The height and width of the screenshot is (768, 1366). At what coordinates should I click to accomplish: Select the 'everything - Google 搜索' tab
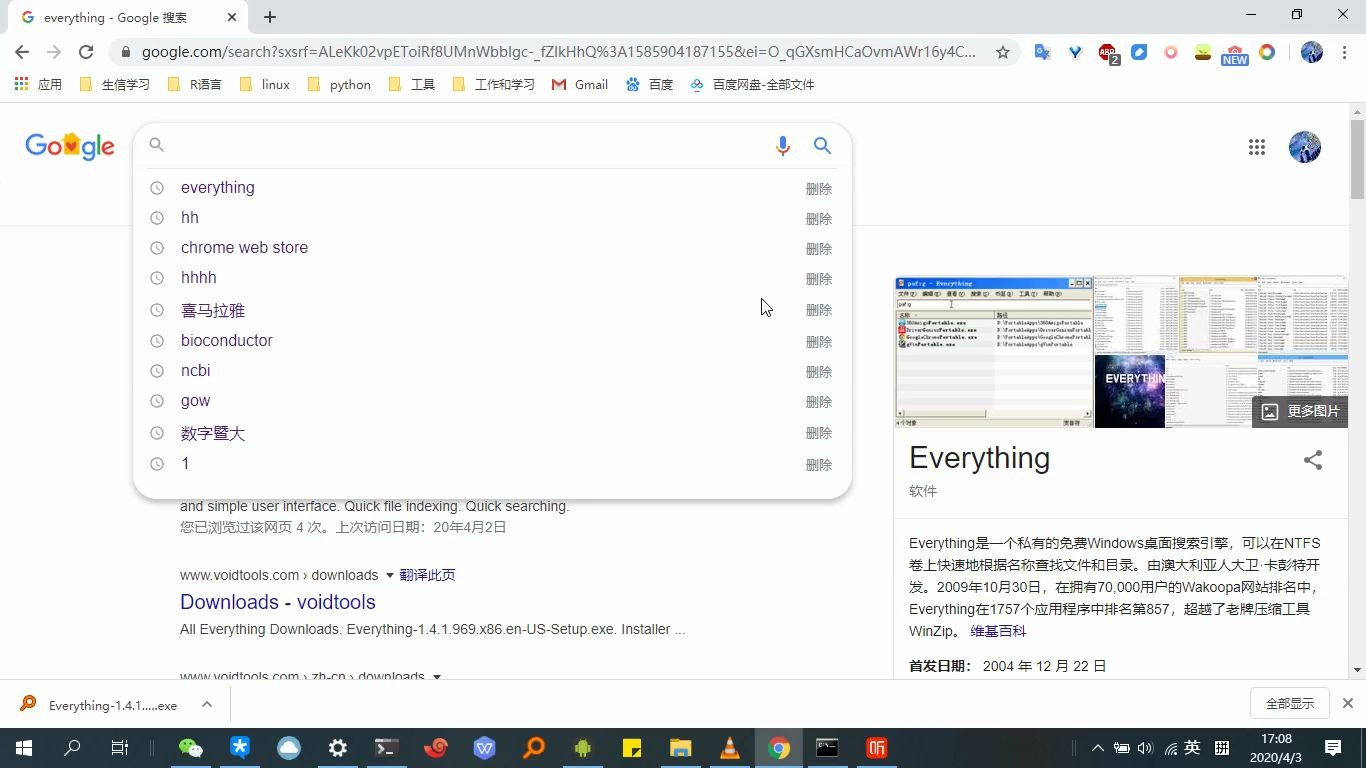pyautogui.click(x=130, y=17)
